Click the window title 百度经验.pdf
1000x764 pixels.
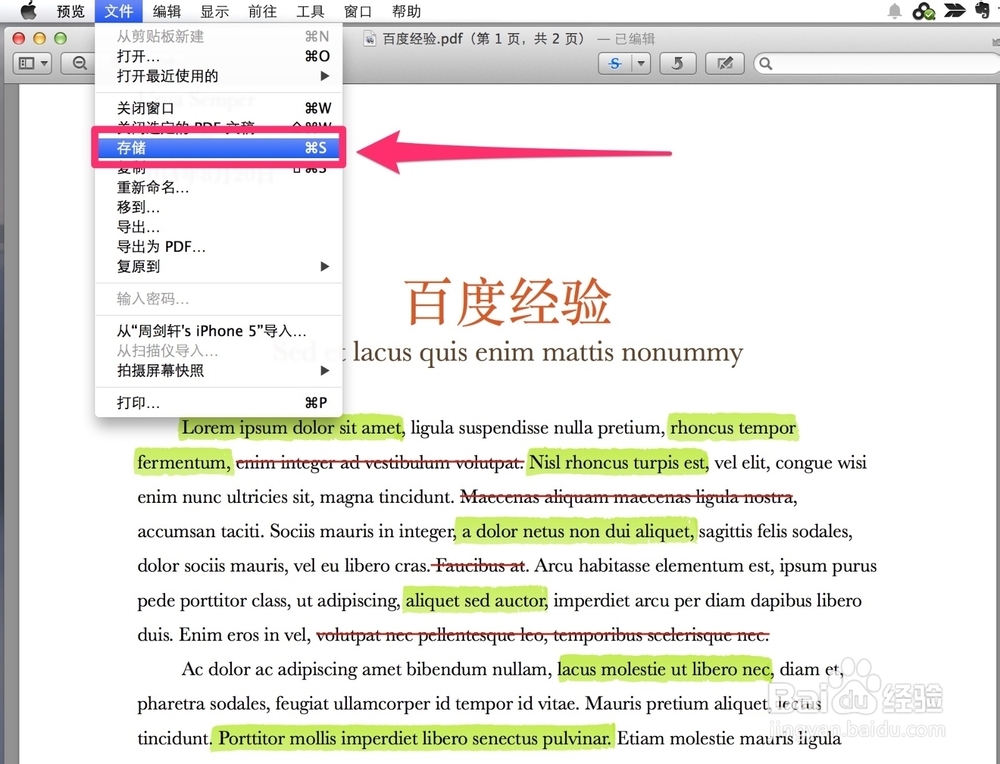tap(422, 39)
